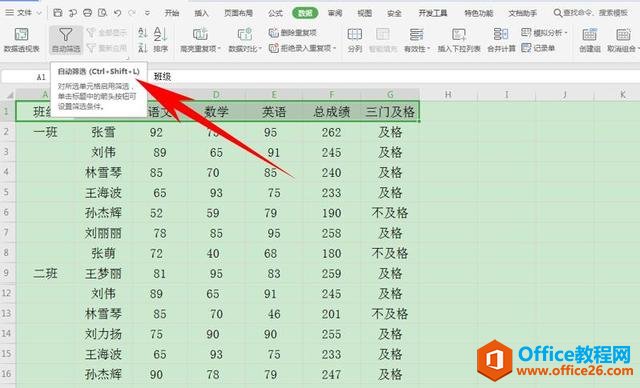Click the export to PDF icon

(x=73, y=13)
